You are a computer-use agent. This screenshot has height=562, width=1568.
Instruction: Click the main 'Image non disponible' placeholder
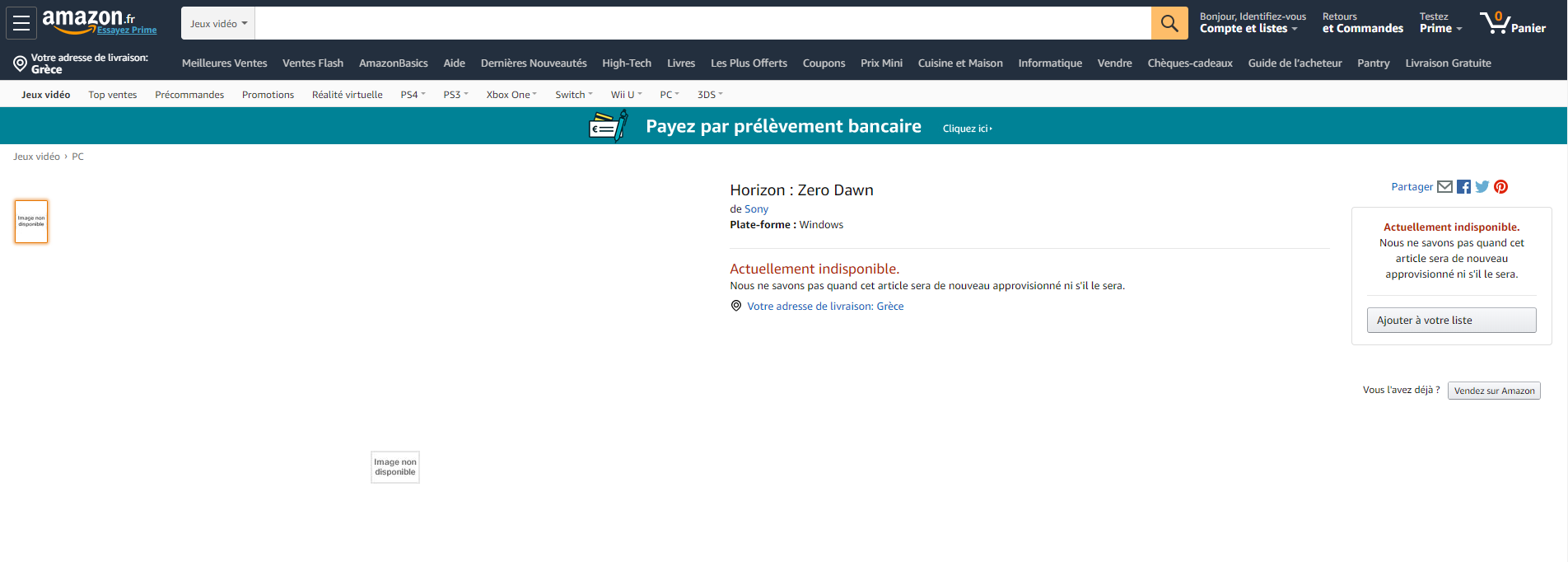(395, 467)
